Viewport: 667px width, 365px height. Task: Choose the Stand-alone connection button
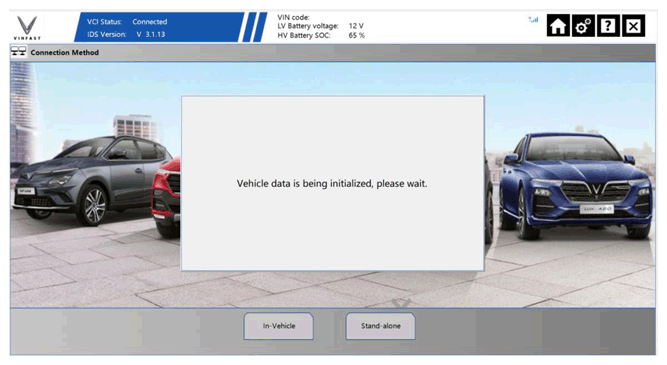(381, 326)
